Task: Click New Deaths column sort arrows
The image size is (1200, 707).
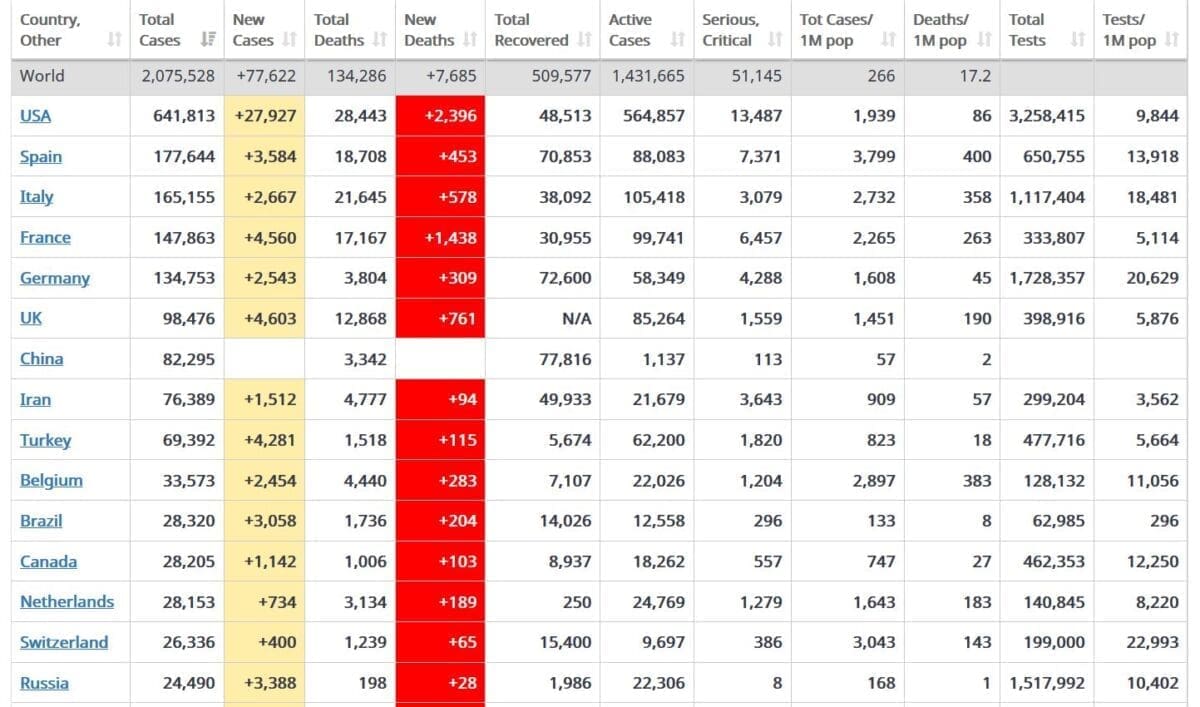Action: pos(470,40)
